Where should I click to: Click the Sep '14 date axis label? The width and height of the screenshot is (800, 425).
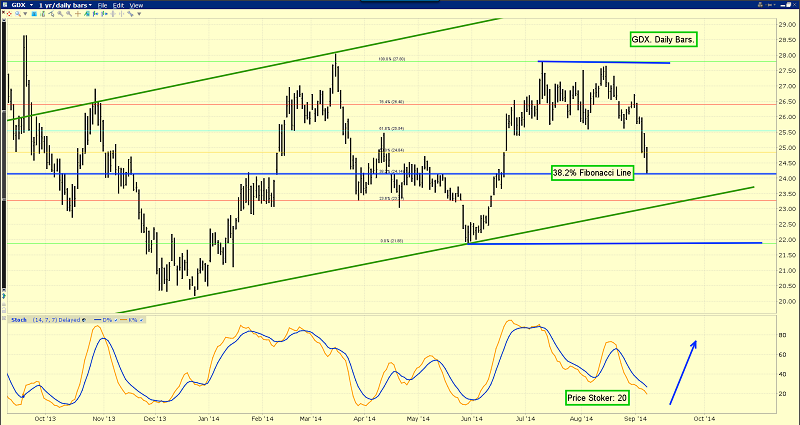(x=636, y=418)
